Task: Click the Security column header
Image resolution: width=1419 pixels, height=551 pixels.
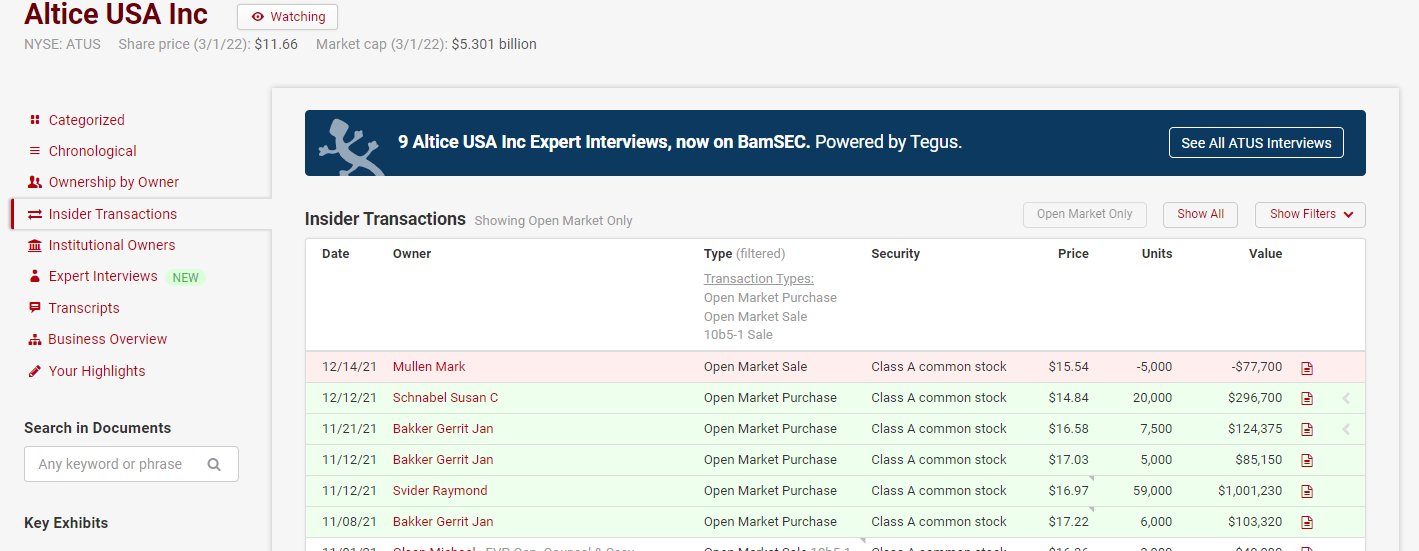Action: pos(895,254)
